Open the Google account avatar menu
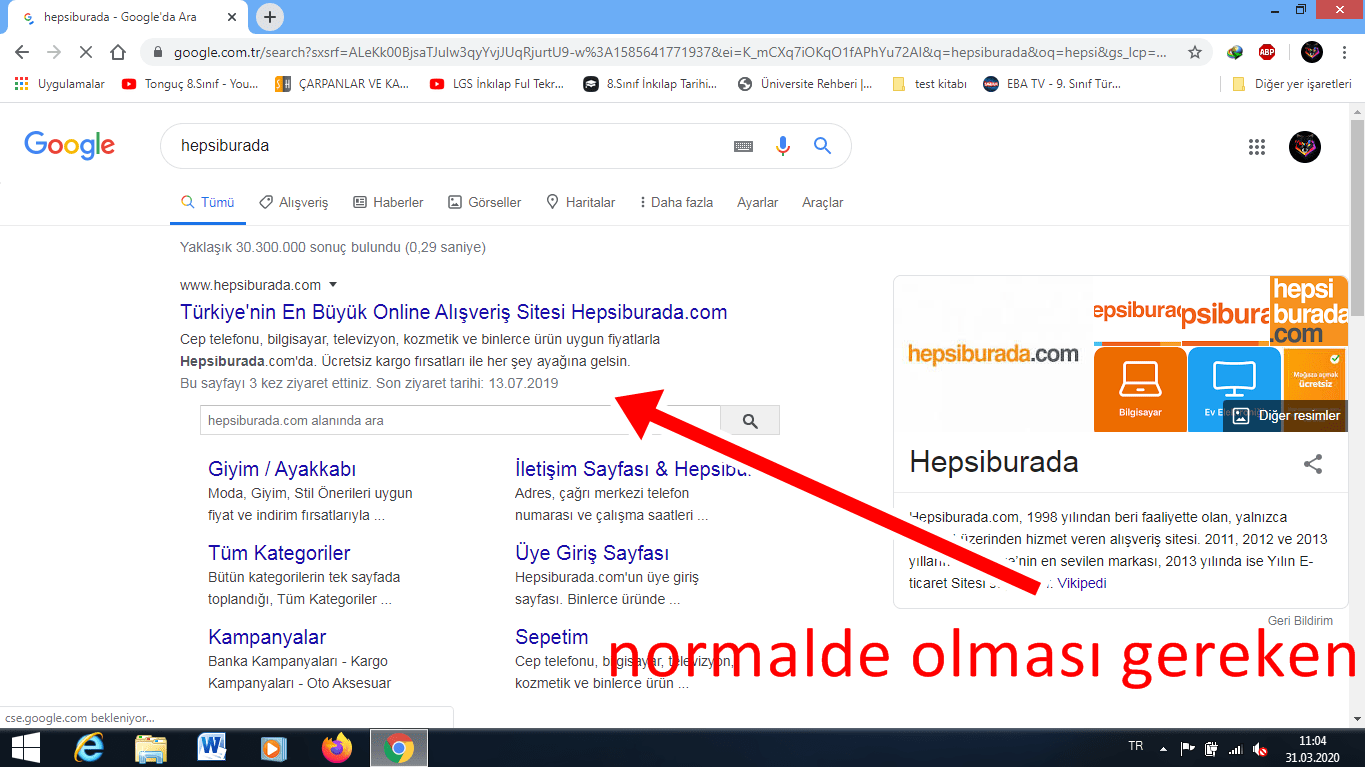Image resolution: width=1365 pixels, height=767 pixels. [1305, 147]
